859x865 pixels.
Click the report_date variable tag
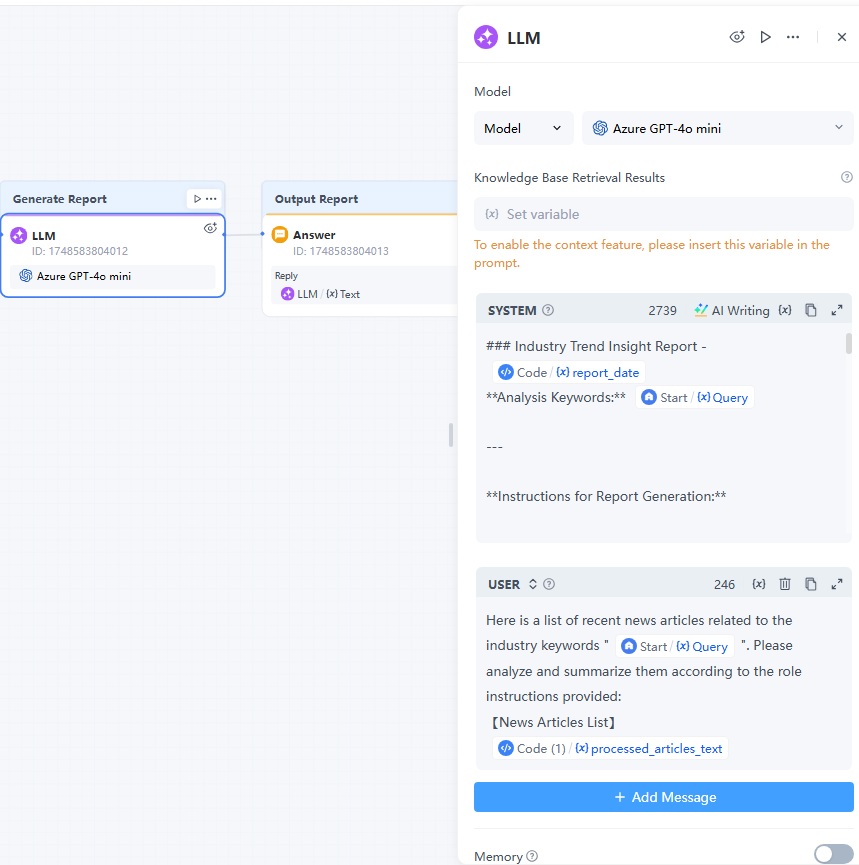569,372
